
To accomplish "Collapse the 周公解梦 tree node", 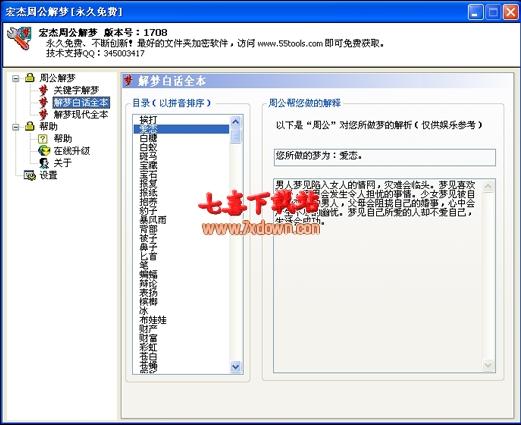I will point(15,79).
